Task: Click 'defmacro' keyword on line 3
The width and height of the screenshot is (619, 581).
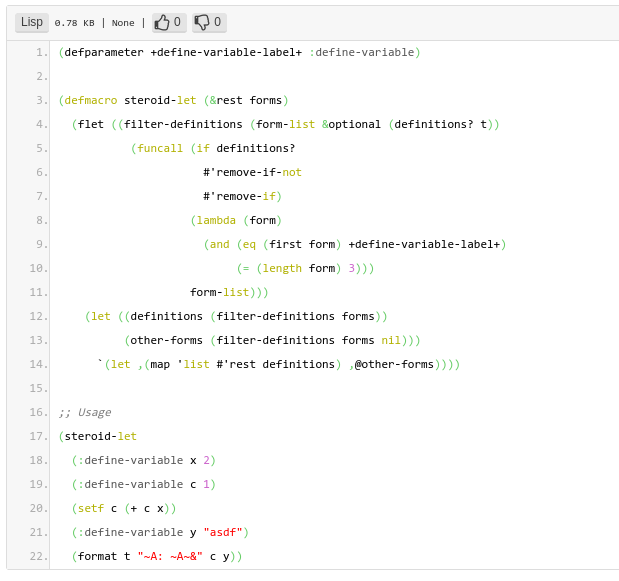Action: tap(91, 100)
